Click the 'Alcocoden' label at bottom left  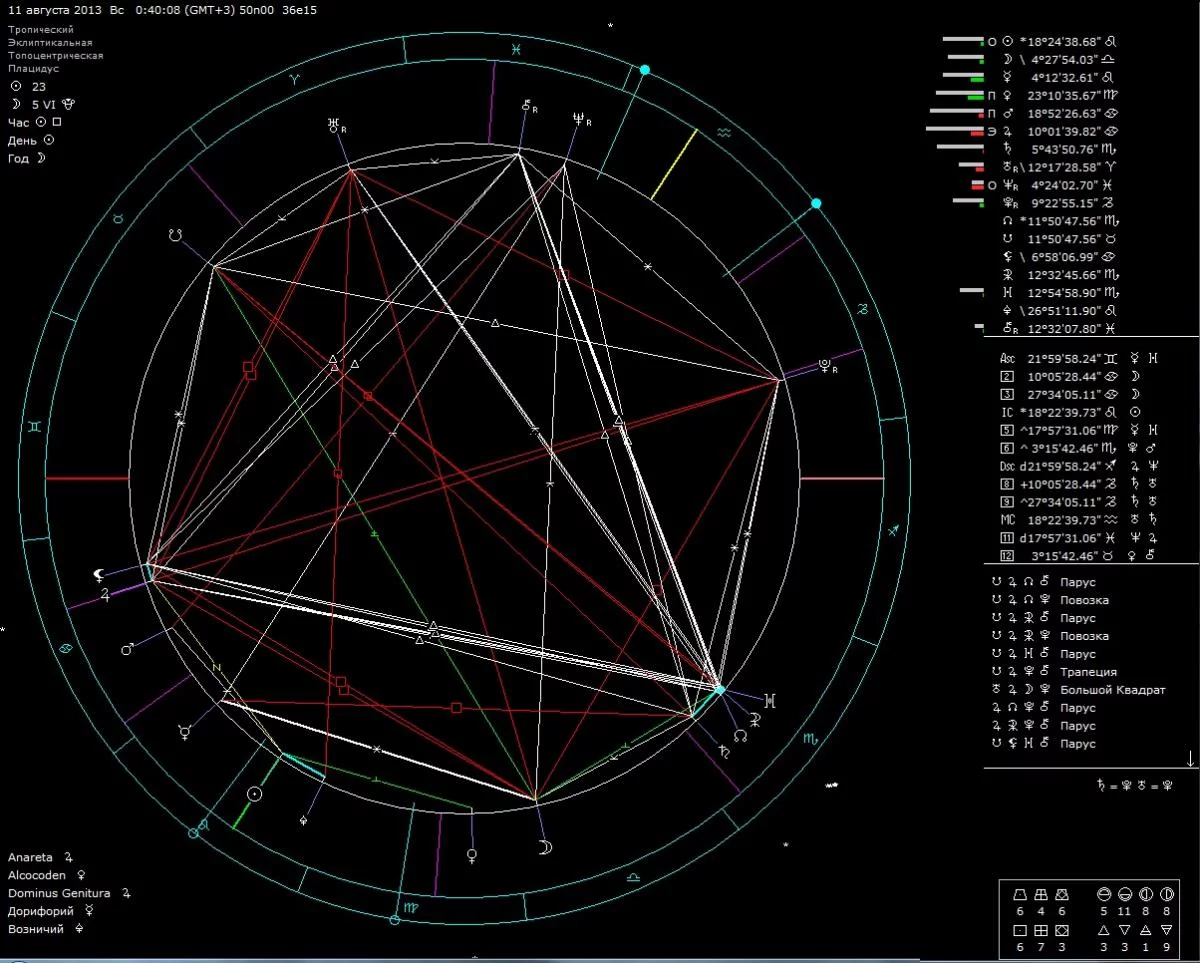click(x=38, y=875)
